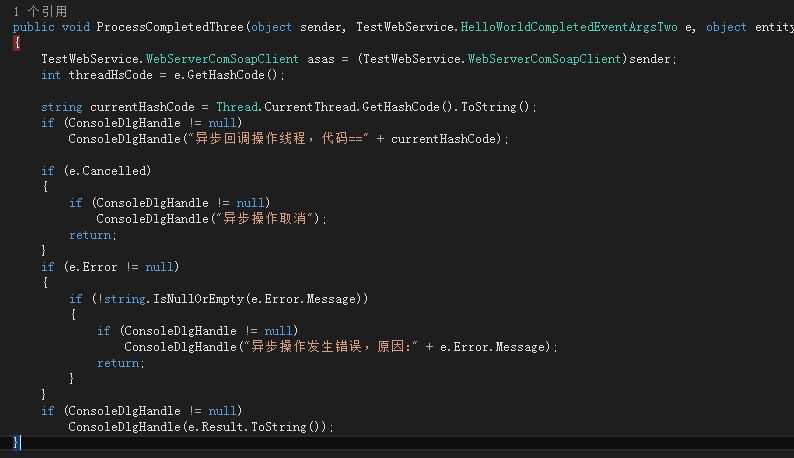Screen dimensions: 794x458
Task: Click "IsNullOrEmpty" method call
Action: [x=198, y=299]
